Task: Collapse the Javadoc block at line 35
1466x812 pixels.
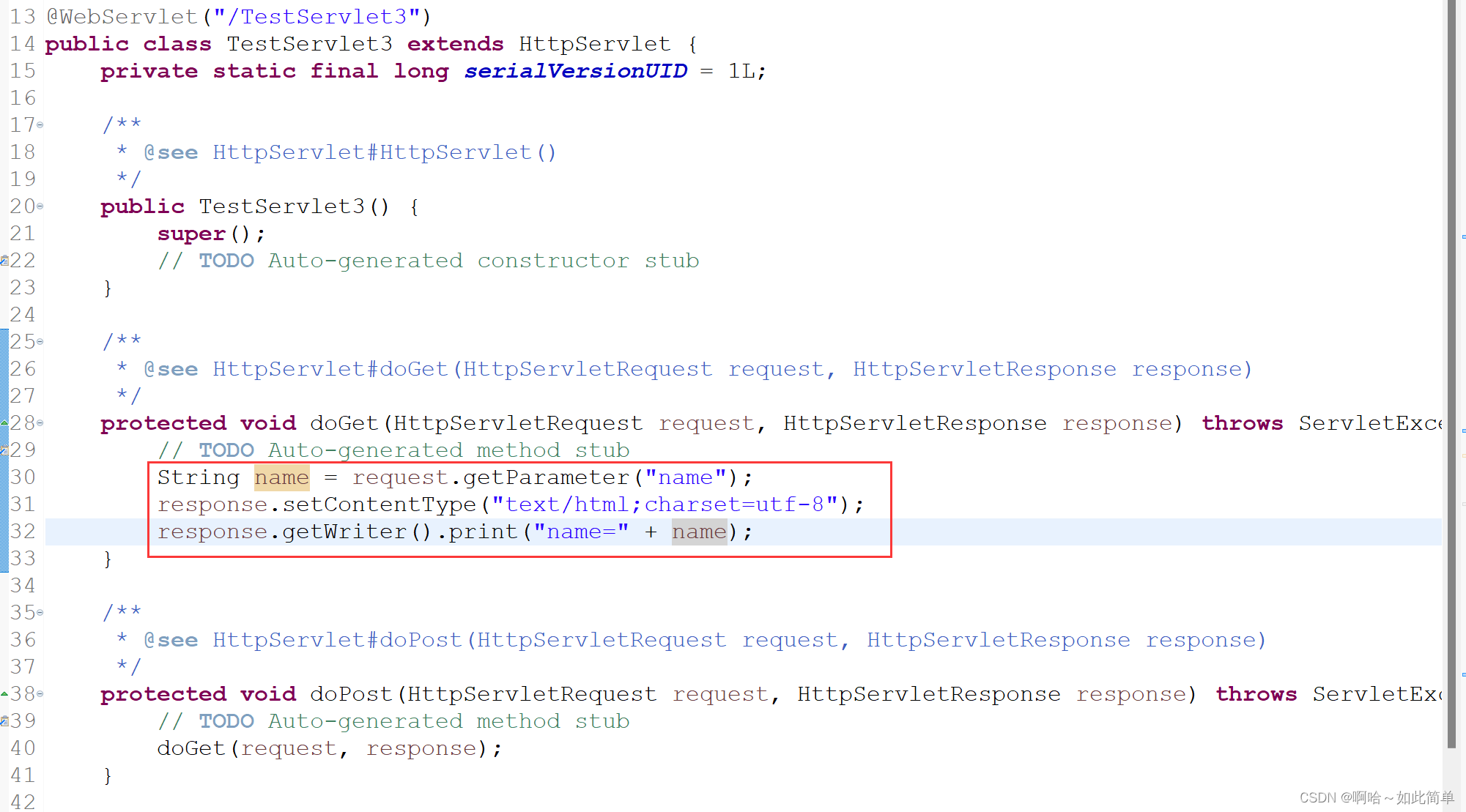Action: pos(40,612)
